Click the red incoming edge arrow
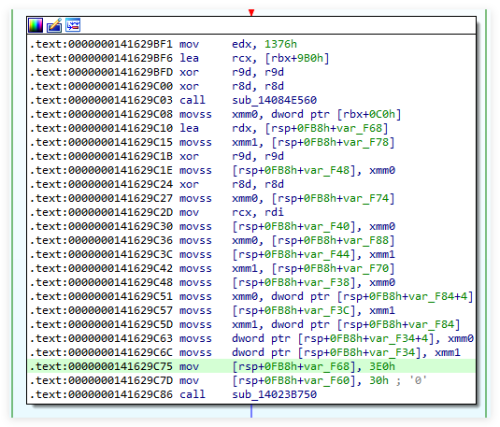Image resolution: width=500 pixels, height=427 pixels. pyautogui.click(x=251, y=13)
